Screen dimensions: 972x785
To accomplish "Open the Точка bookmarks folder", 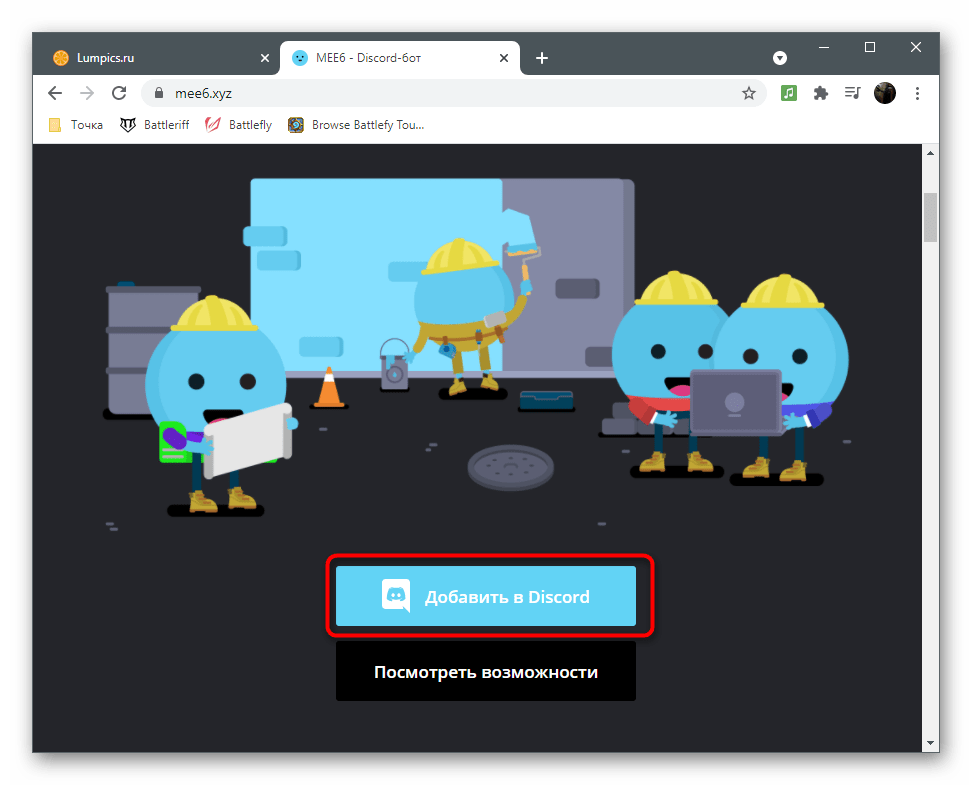I will click(76, 125).
